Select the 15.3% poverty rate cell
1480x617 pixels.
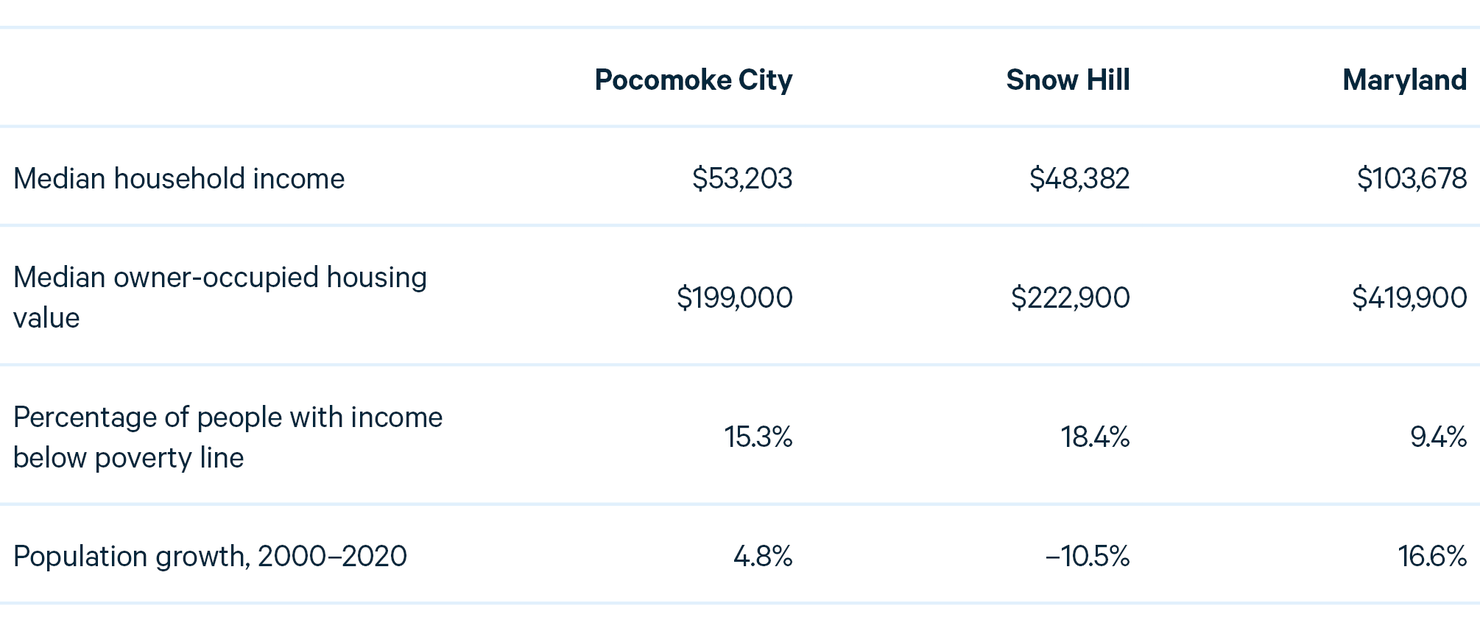coord(758,437)
